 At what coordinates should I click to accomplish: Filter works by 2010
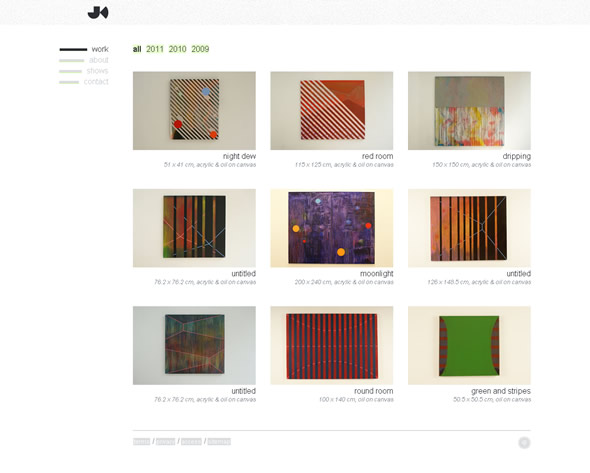click(177, 49)
